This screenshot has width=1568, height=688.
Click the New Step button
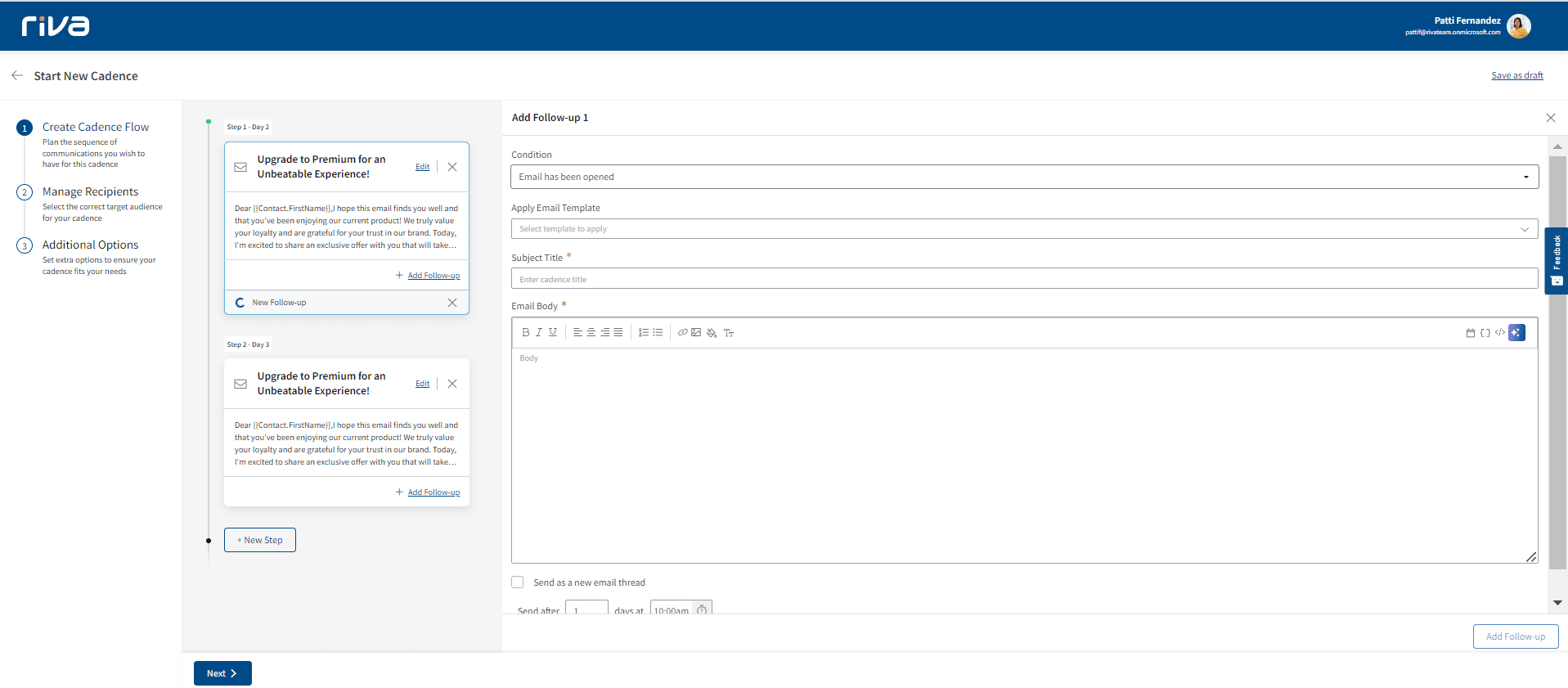tap(260, 540)
